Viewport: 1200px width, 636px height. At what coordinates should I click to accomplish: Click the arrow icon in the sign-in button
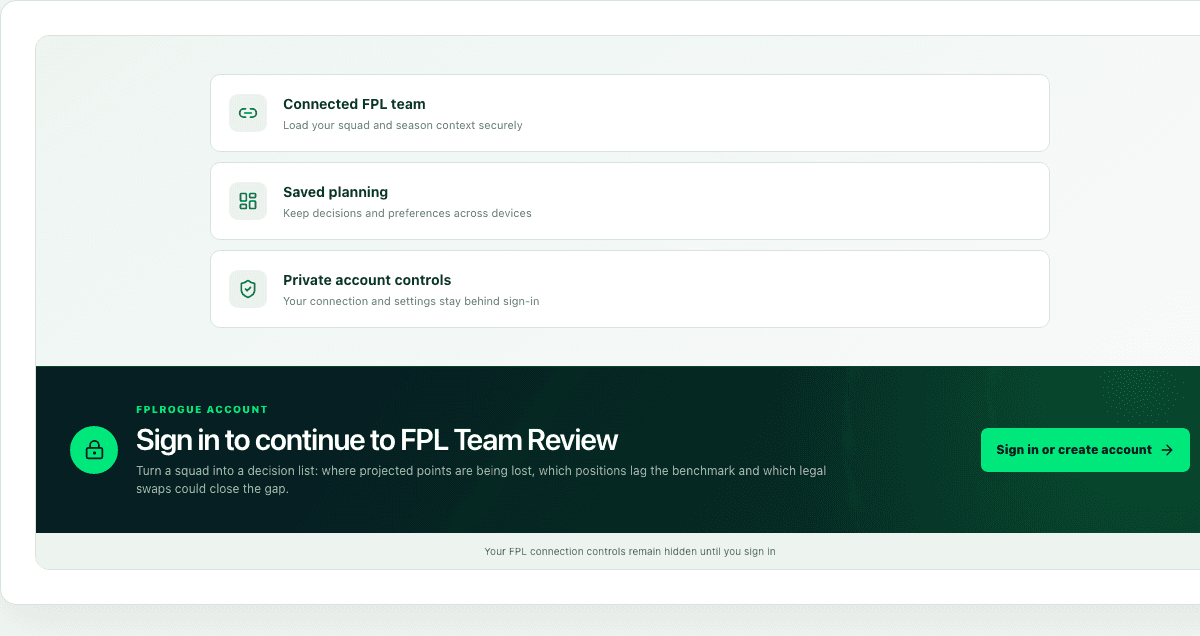1167,450
